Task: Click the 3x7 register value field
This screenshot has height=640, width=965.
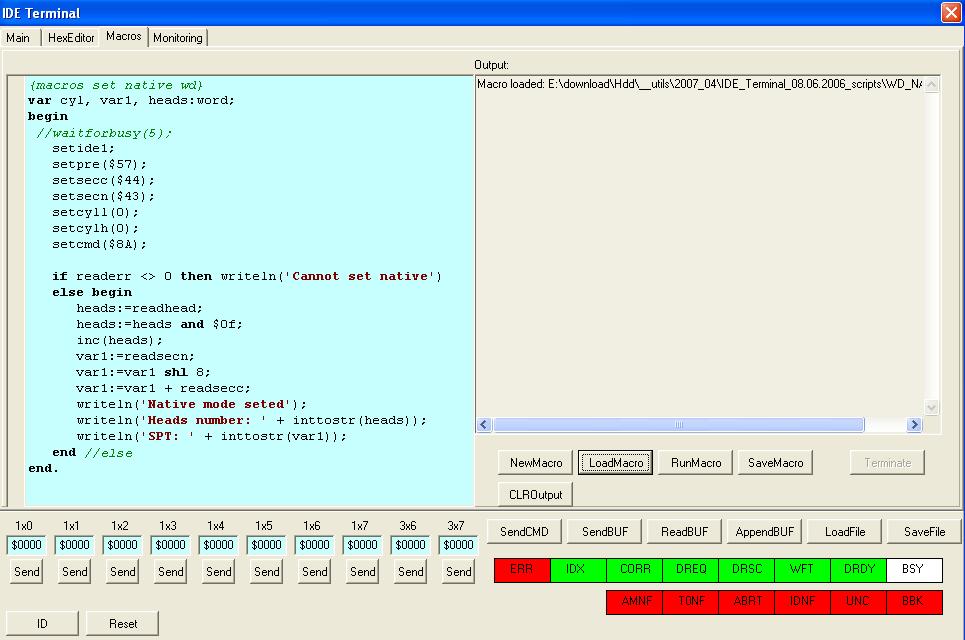Action: pyautogui.click(x=458, y=545)
